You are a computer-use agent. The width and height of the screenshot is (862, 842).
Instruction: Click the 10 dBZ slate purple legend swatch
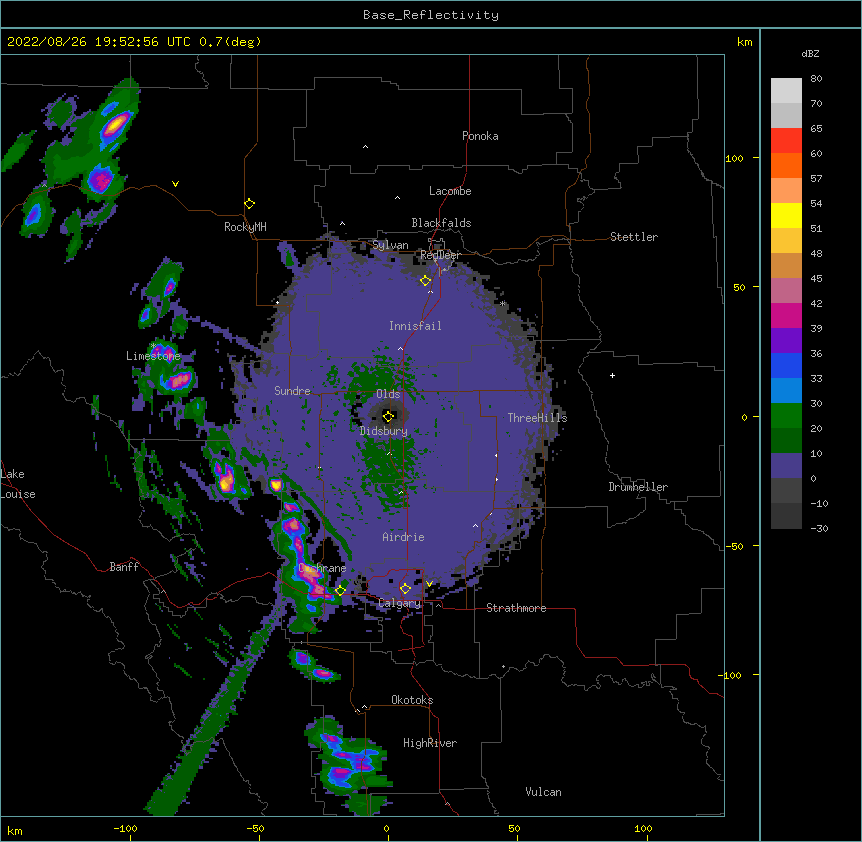tap(786, 466)
